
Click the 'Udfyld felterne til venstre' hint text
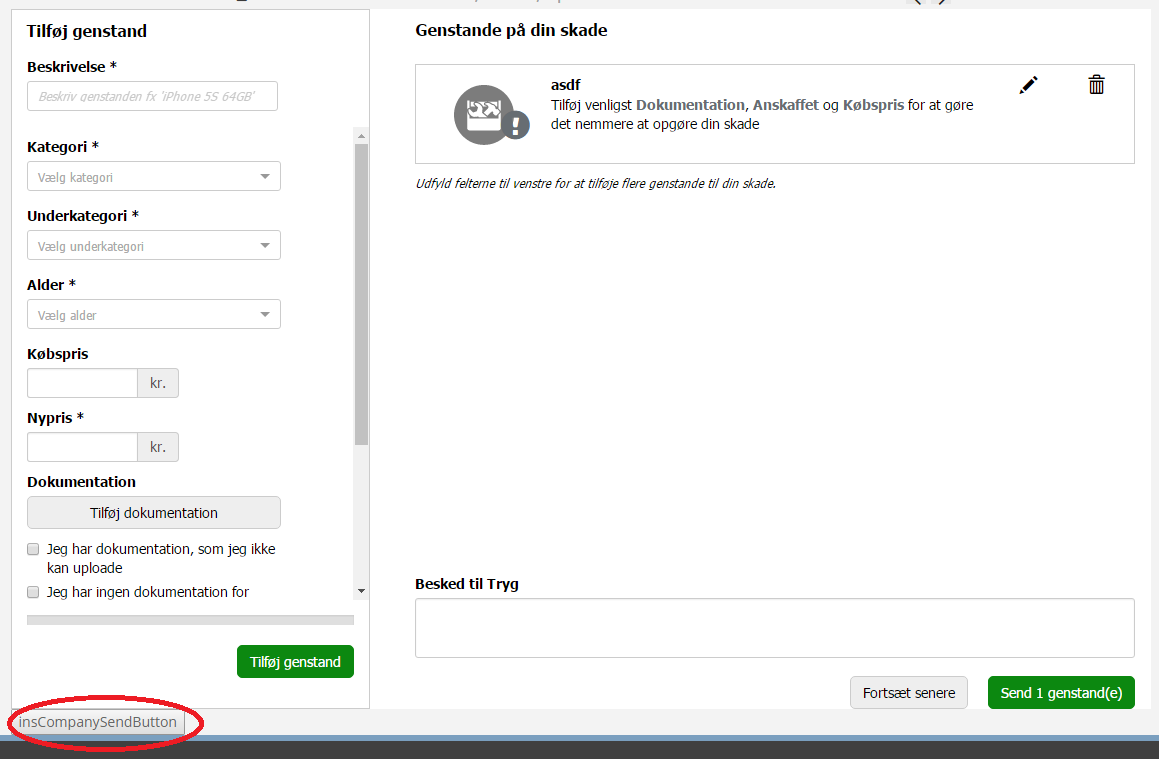[x=596, y=183]
